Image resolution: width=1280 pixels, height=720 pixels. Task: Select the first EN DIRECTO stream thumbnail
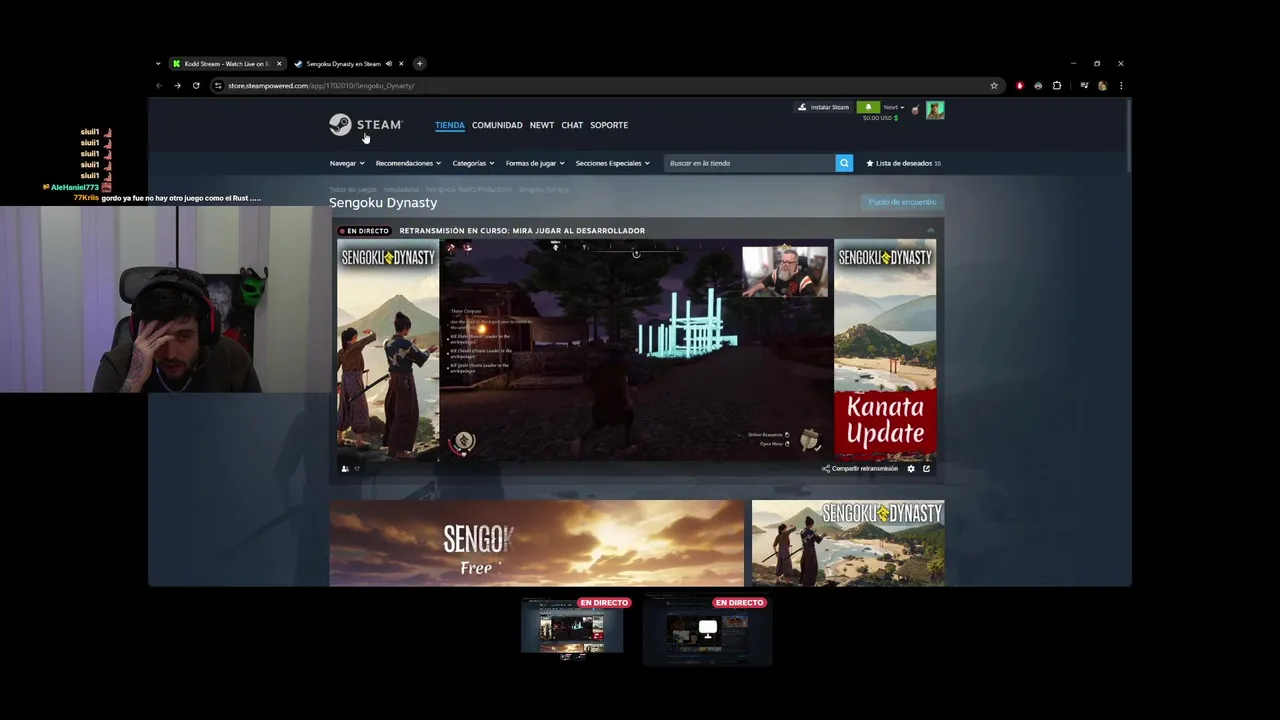pos(572,628)
